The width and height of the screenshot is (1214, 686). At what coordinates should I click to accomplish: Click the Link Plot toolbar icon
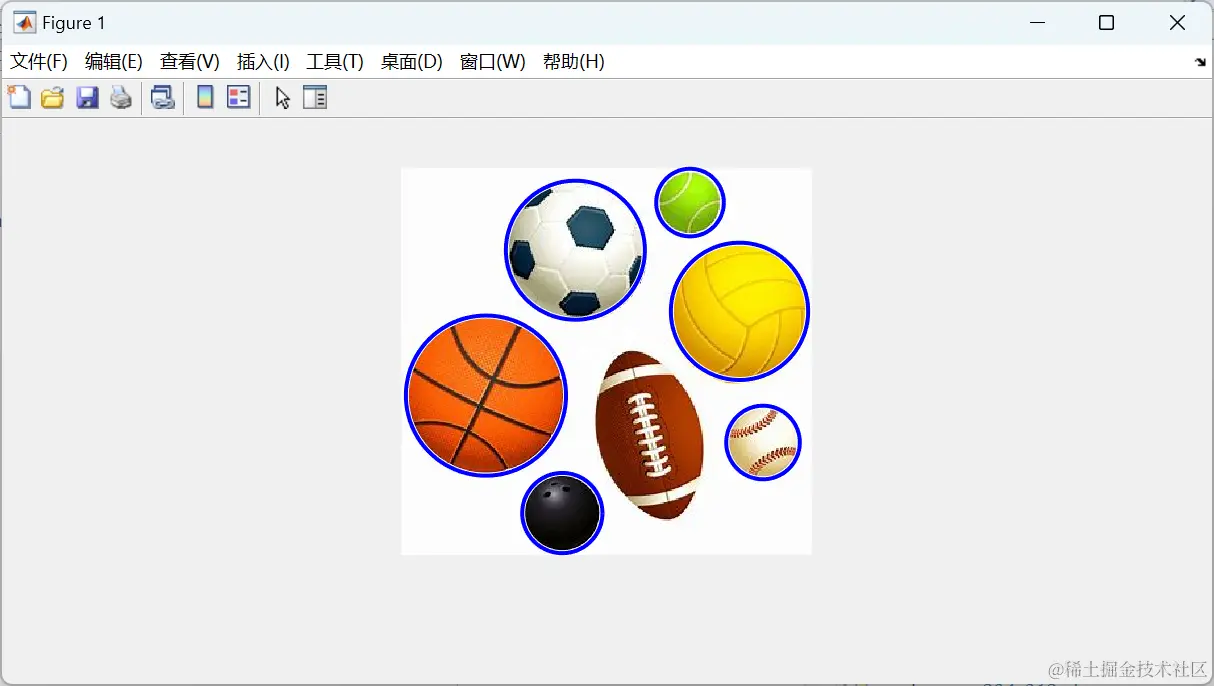pyautogui.click(x=162, y=97)
